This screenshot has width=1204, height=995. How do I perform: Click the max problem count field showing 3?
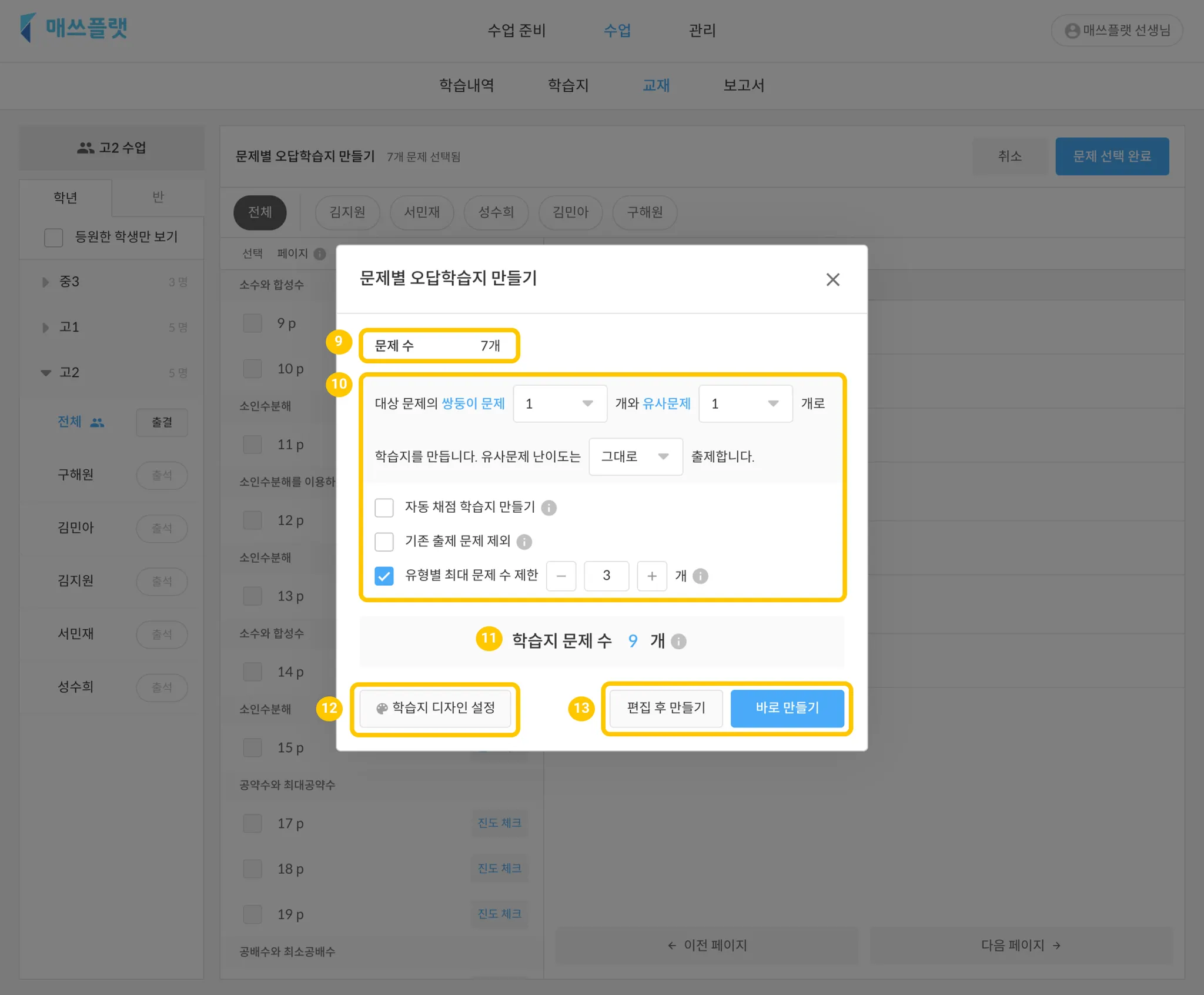pyautogui.click(x=606, y=576)
